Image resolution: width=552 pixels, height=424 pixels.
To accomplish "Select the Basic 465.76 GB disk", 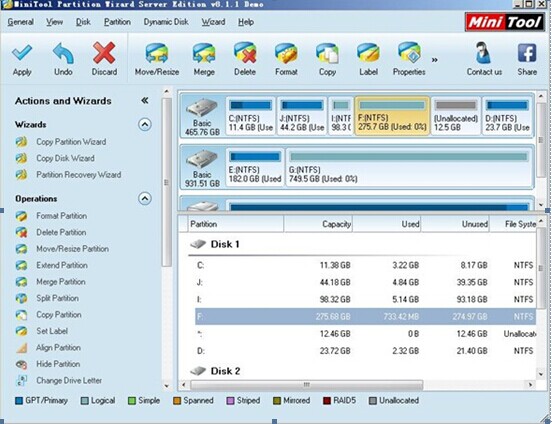I will click(x=202, y=117).
